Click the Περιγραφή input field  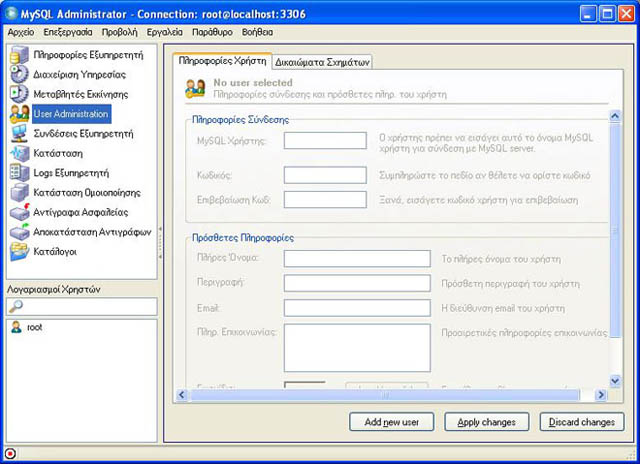(x=357, y=283)
